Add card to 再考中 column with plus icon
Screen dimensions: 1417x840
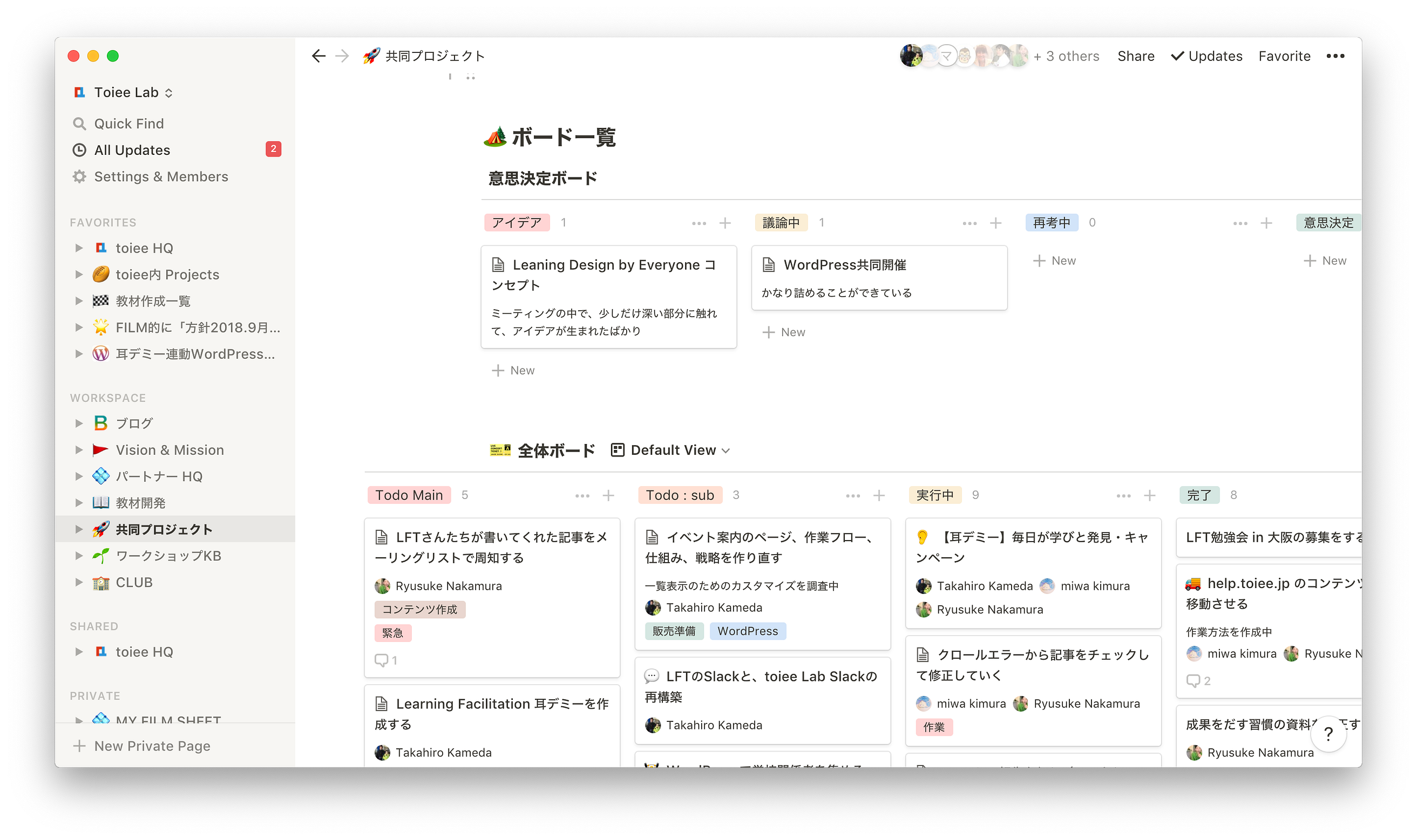pos(1266,223)
